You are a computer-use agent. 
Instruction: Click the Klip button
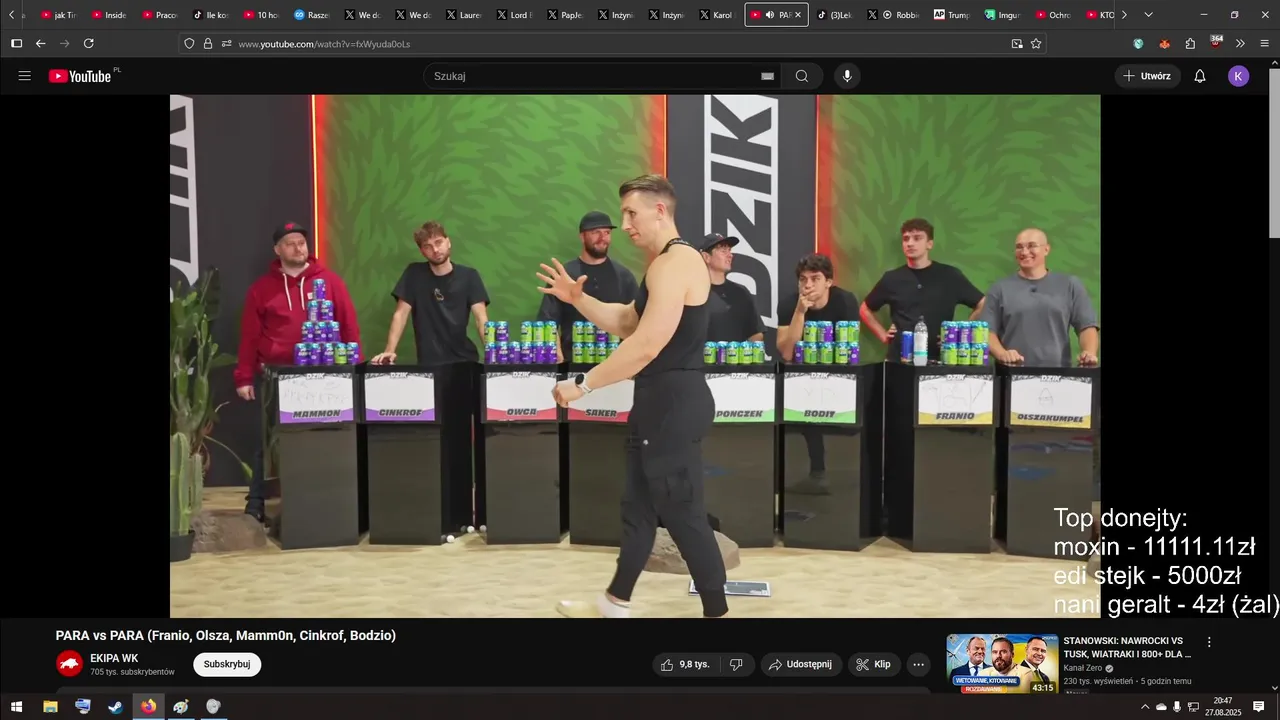(x=874, y=664)
